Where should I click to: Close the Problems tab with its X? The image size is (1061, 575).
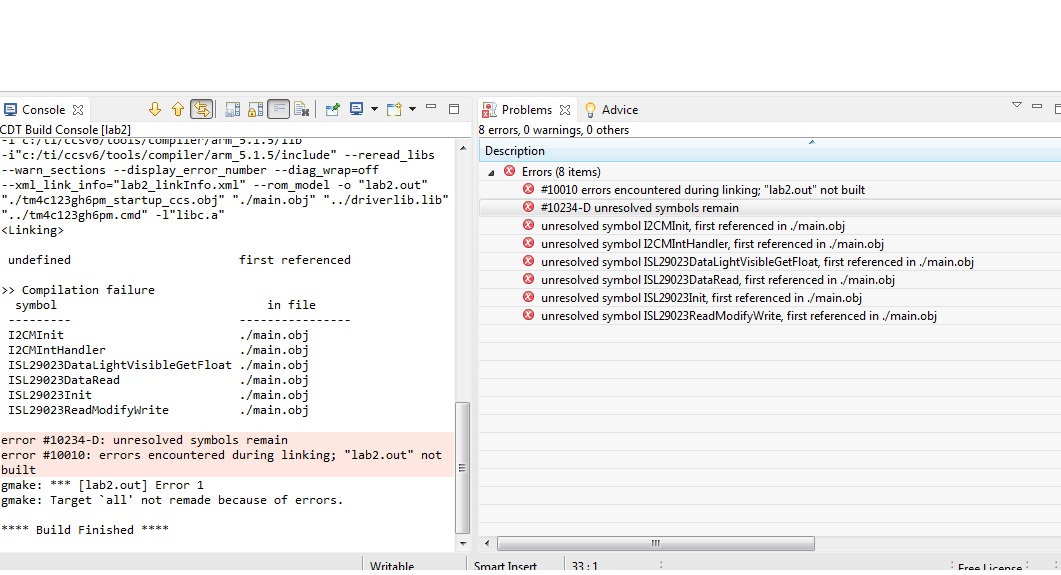point(565,110)
